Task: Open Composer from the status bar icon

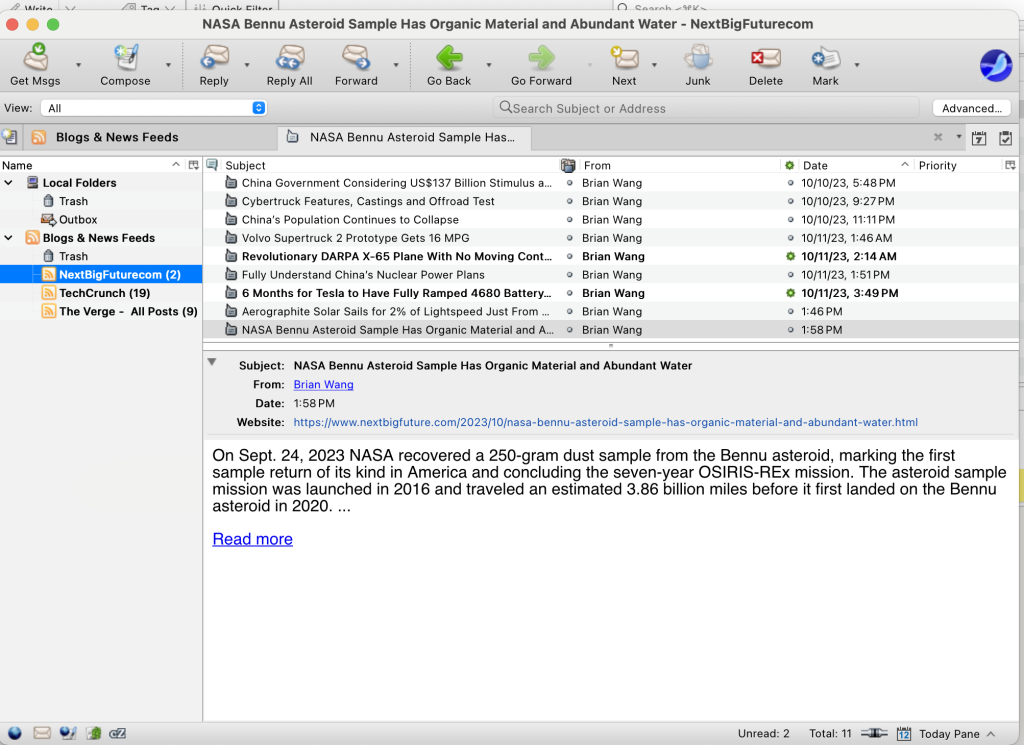Action: tap(68, 733)
